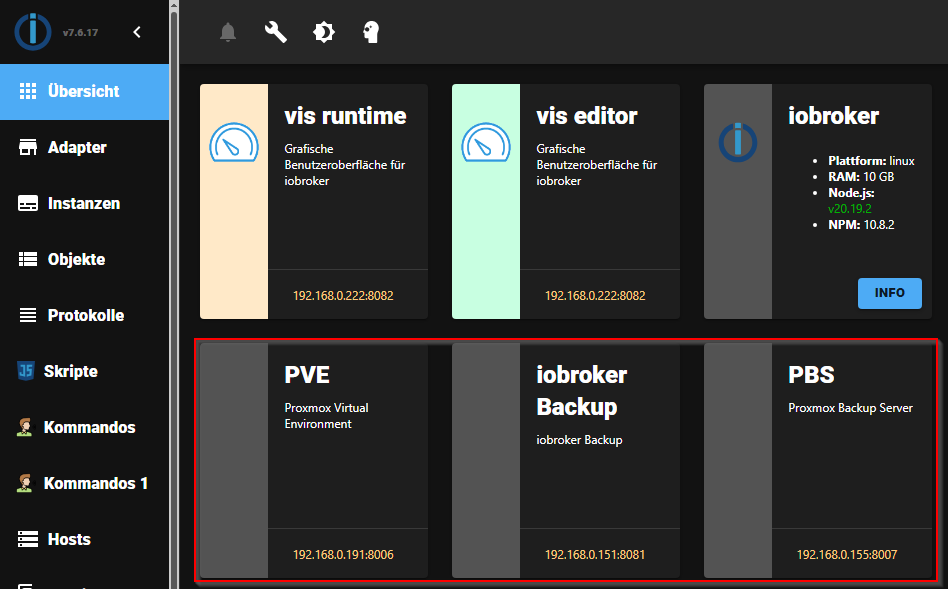Screen dimensions: 948x589
Task: Click the vis runtime gauge icon
Action: click(x=234, y=143)
